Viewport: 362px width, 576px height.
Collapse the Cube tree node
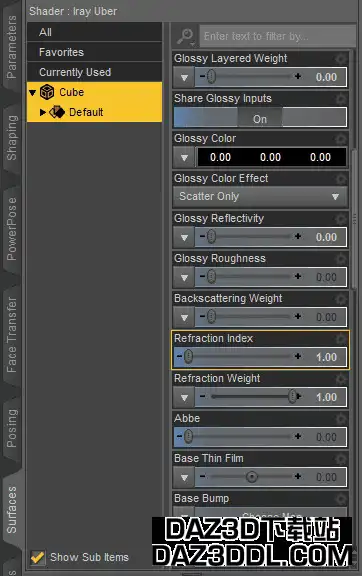click(x=32, y=93)
